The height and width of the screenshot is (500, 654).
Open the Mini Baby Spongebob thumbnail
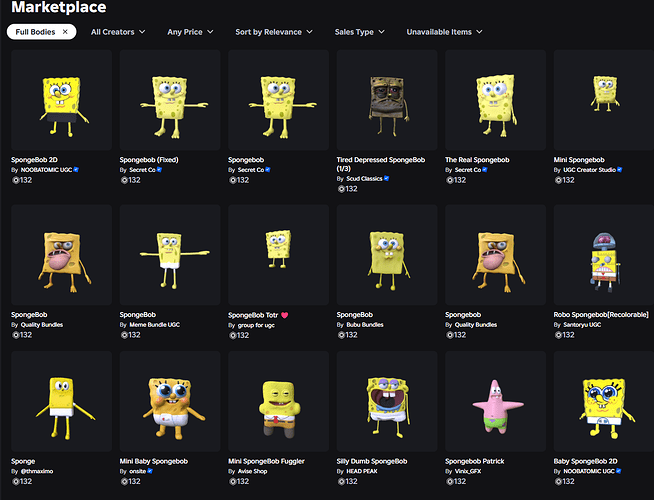(170, 401)
